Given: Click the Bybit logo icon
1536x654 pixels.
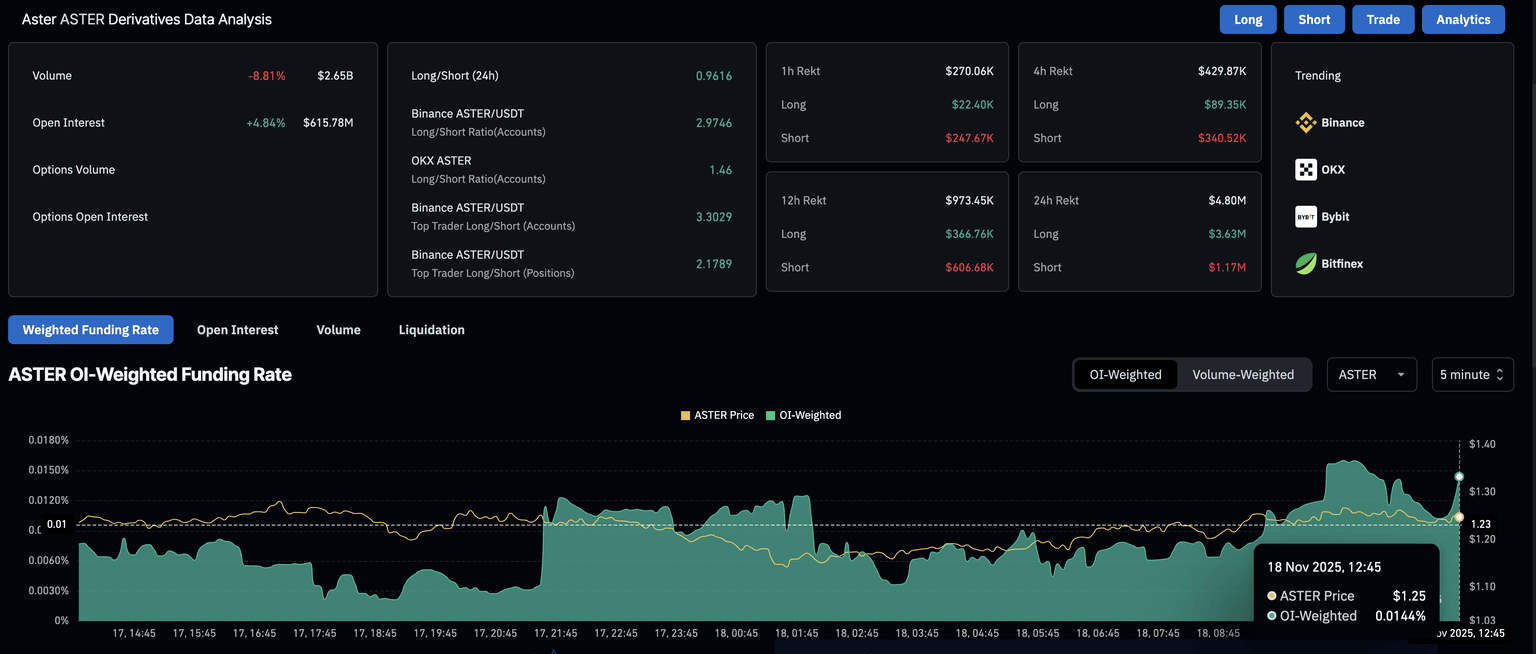Looking at the screenshot, I should 1305,217.
